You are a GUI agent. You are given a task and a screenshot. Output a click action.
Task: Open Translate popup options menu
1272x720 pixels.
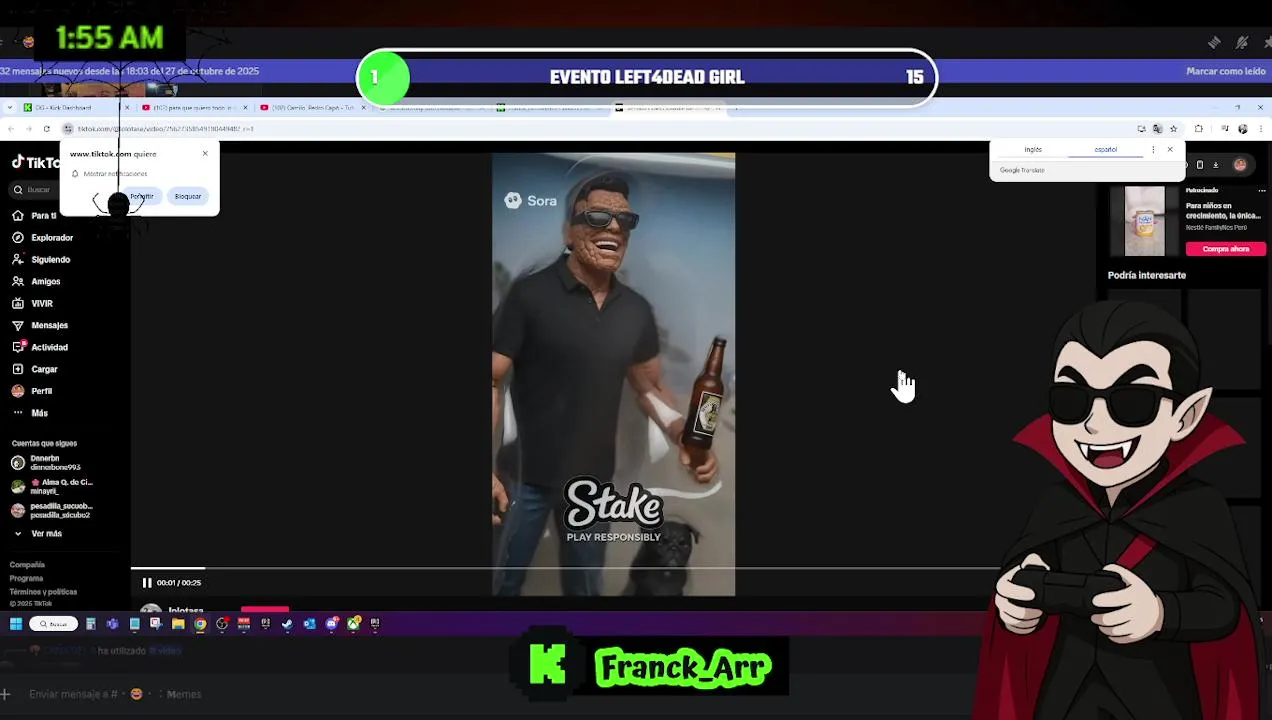(x=1153, y=150)
